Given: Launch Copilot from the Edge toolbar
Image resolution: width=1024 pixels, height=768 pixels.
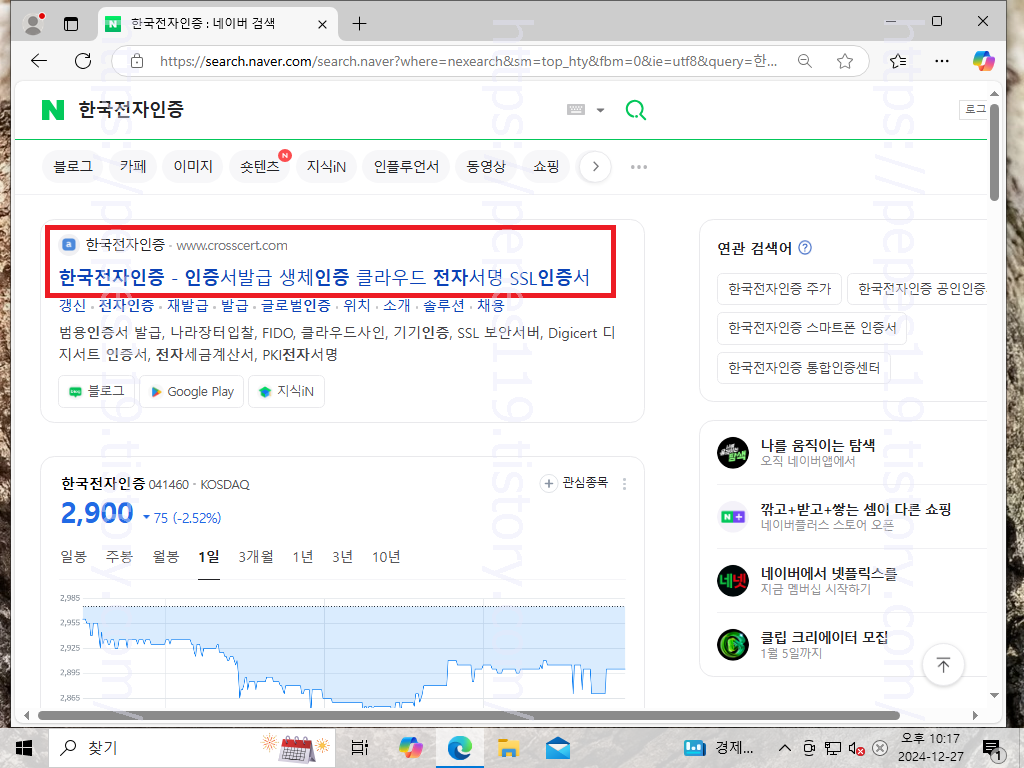Looking at the screenshot, I should [x=984, y=61].
